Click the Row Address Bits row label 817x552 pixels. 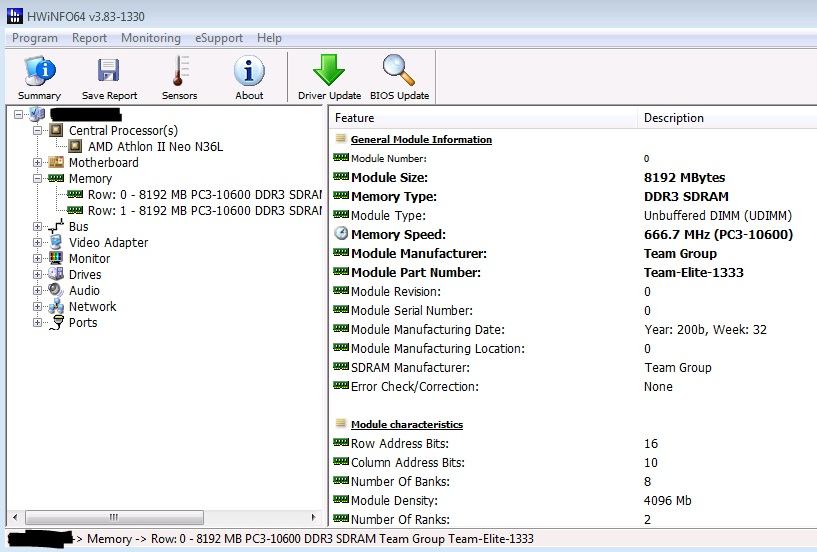pyautogui.click(x=400, y=444)
